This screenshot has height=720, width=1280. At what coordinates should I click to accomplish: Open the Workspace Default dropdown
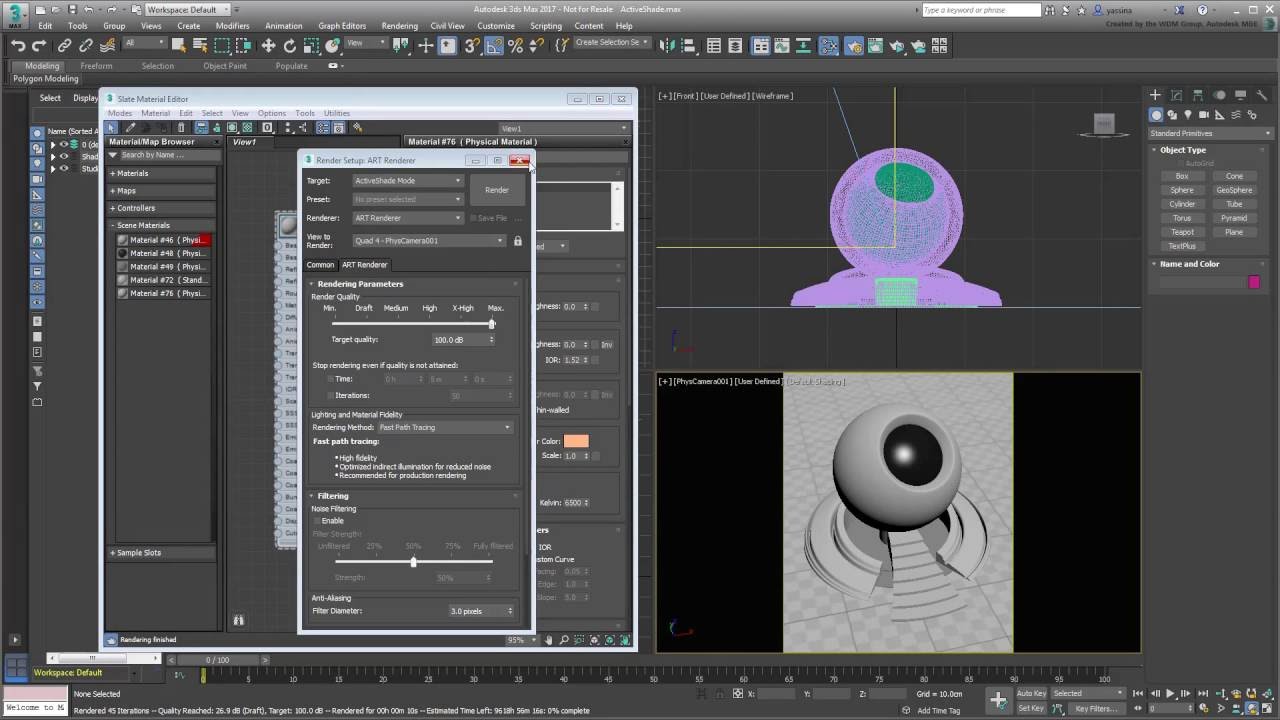click(x=188, y=9)
